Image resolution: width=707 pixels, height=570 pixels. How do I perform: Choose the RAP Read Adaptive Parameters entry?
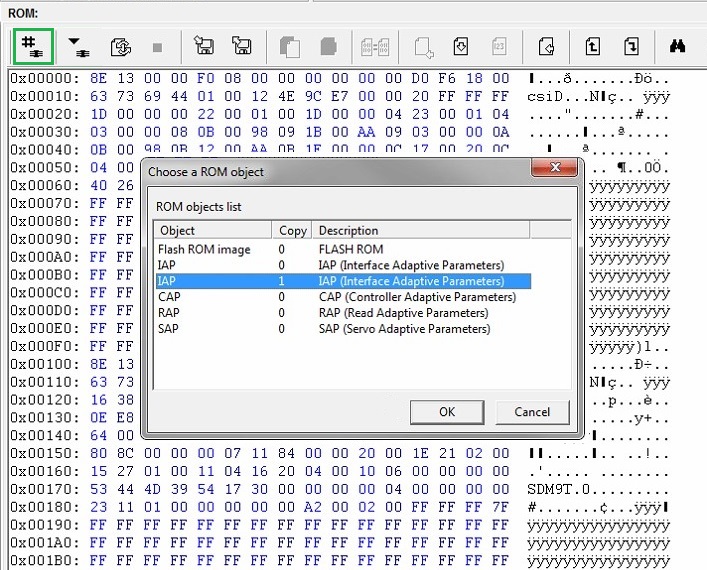(x=204, y=313)
